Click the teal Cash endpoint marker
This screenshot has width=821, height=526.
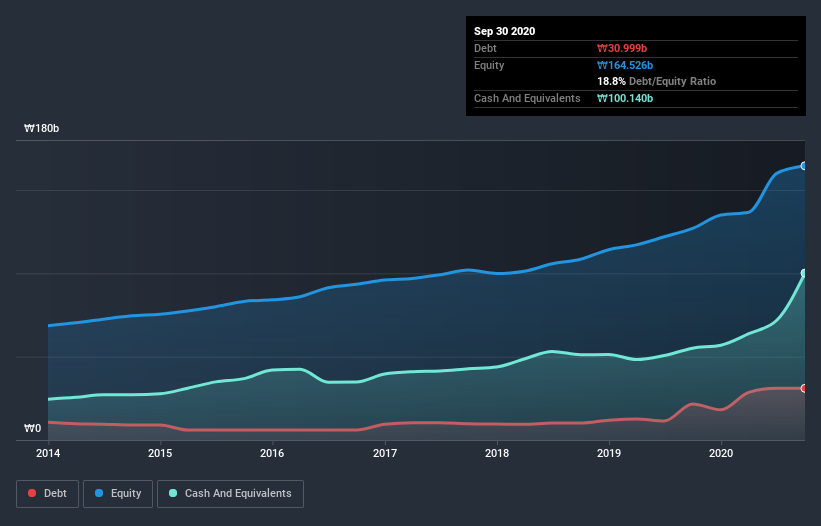(804, 273)
